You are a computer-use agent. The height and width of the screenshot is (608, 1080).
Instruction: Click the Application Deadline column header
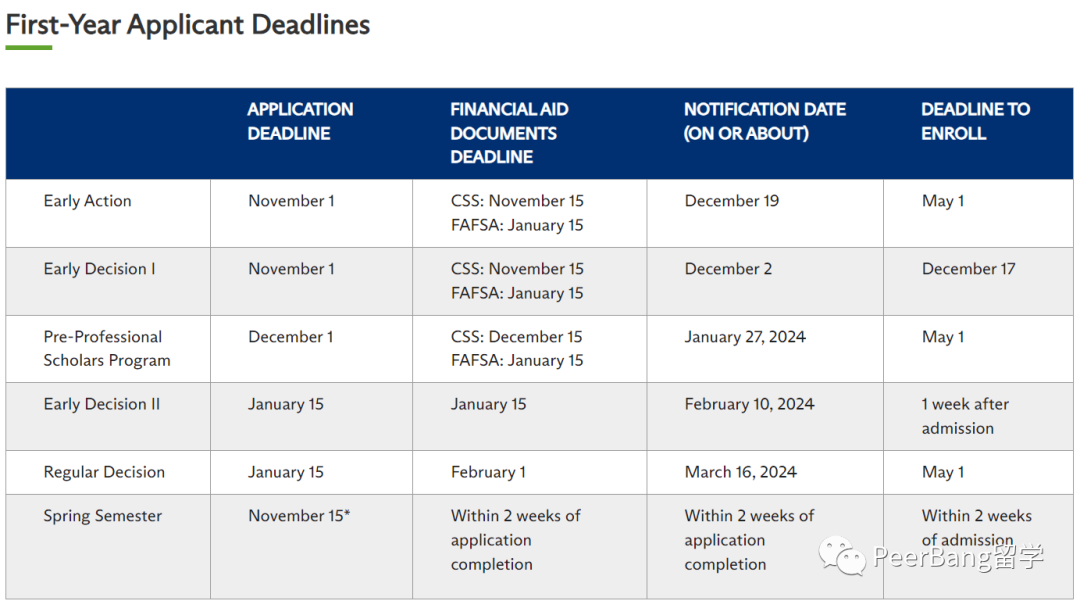[x=300, y=121]
